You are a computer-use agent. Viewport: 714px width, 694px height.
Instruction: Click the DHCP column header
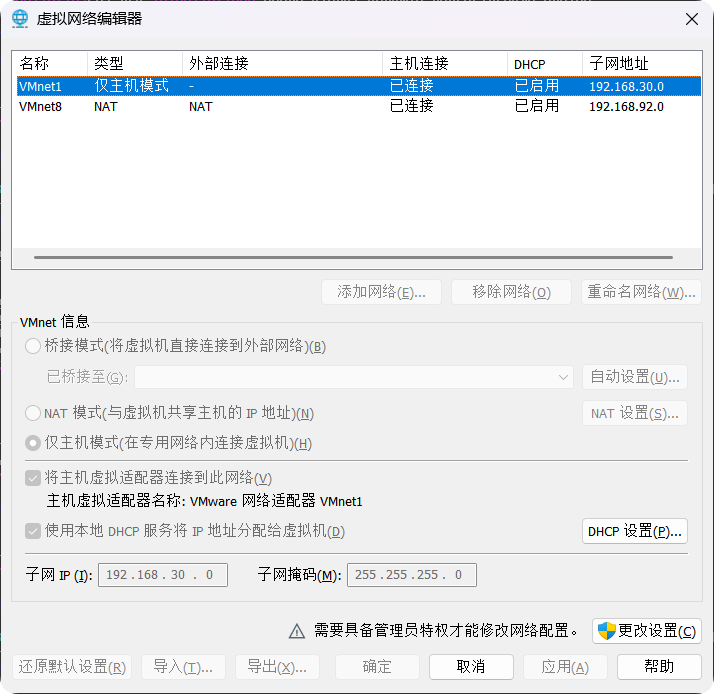click(545, 63)
